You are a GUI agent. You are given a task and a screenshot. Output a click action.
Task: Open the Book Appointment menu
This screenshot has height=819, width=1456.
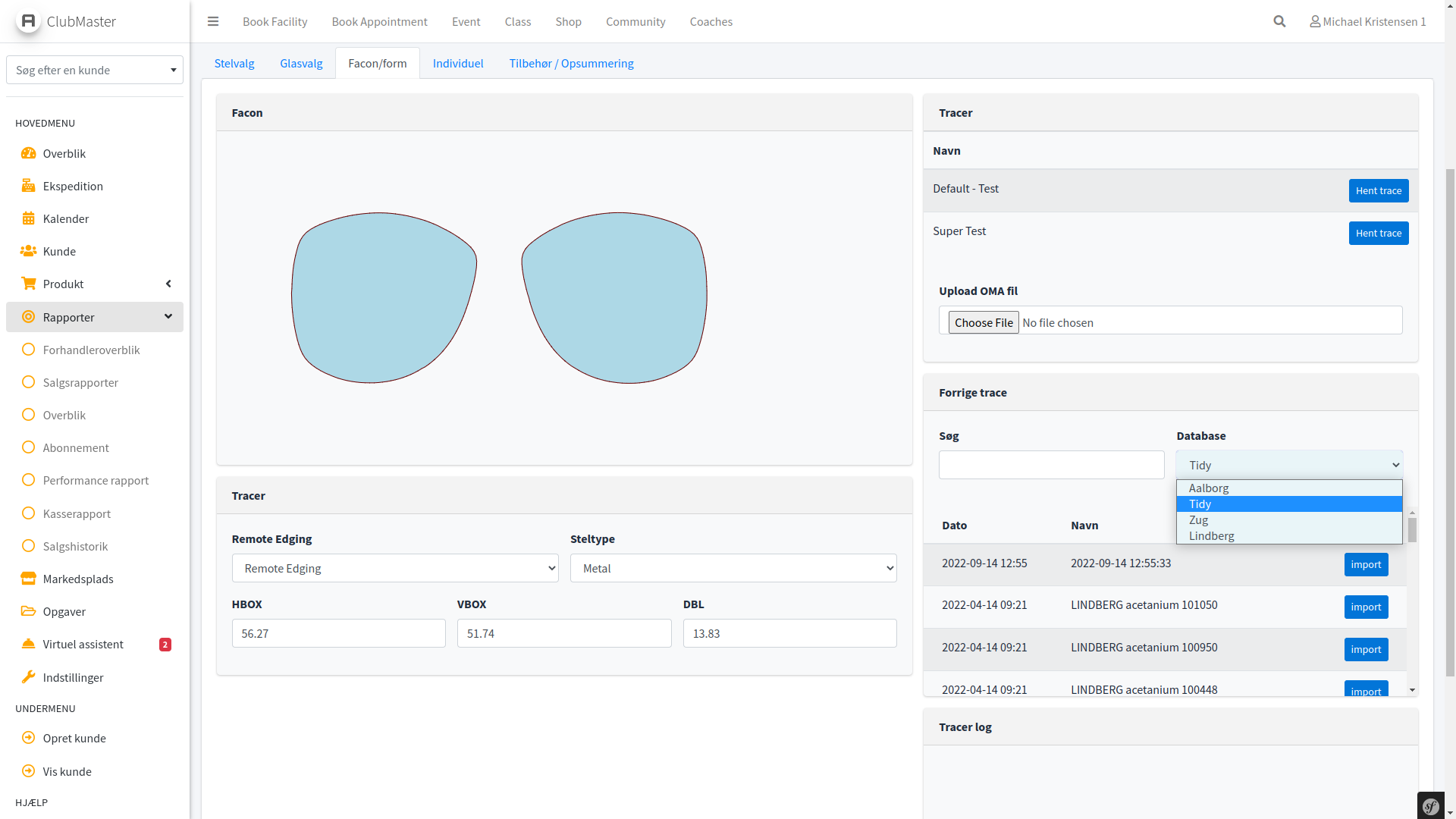379,21
